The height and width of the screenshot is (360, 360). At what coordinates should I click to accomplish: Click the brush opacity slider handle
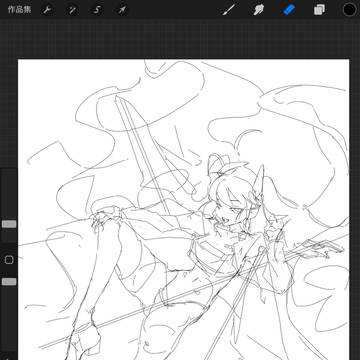(x=9, y=282)
